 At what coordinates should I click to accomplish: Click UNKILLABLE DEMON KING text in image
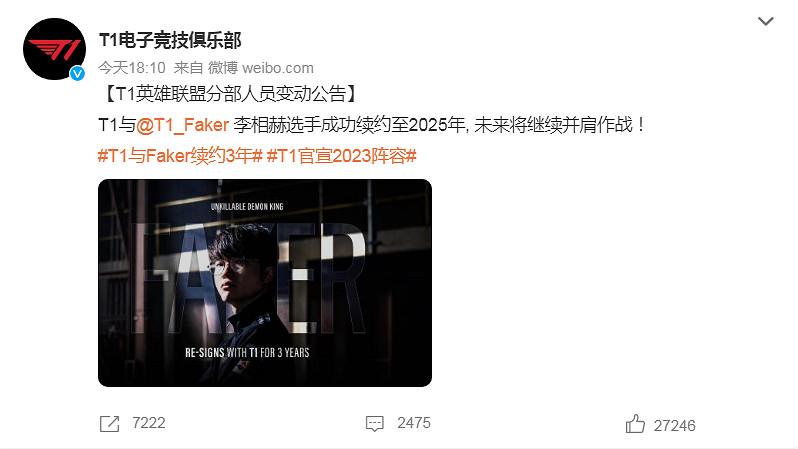click(247, 207)
